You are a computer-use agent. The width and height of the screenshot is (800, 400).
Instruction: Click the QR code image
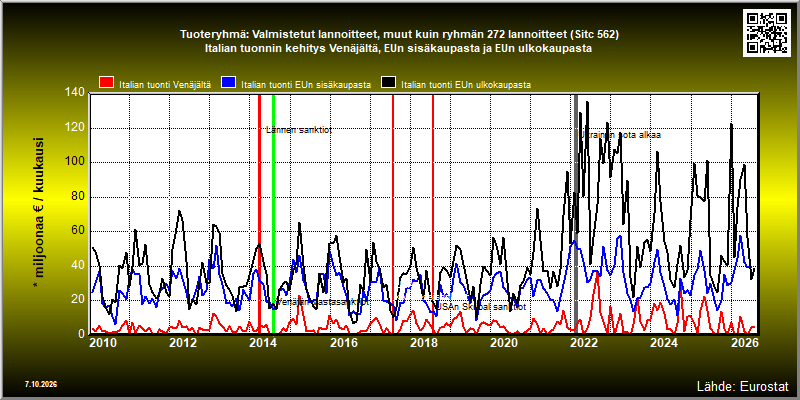coord(768,32)
